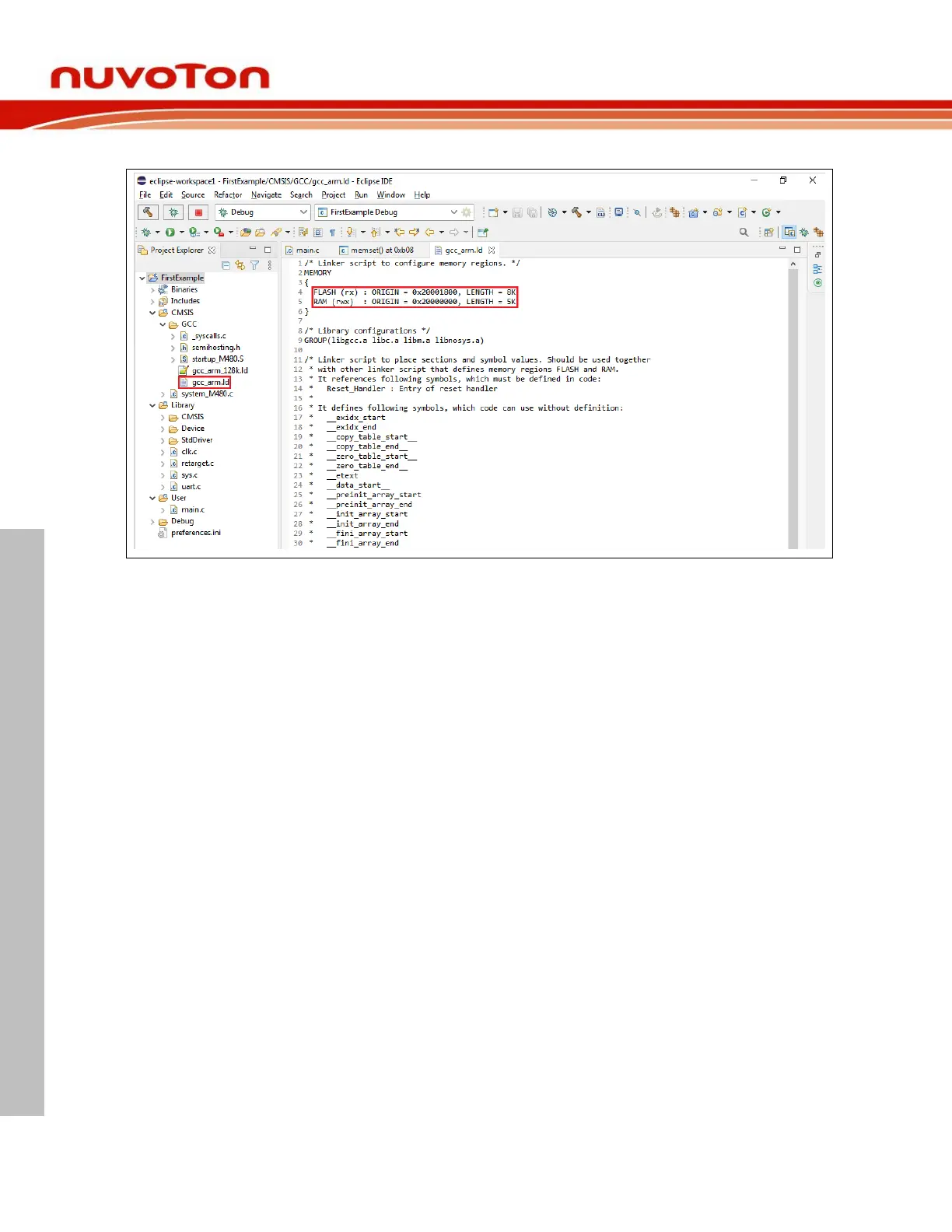Open the Search menu
The height and width of the screenshot is (1232, 952).
301,195
